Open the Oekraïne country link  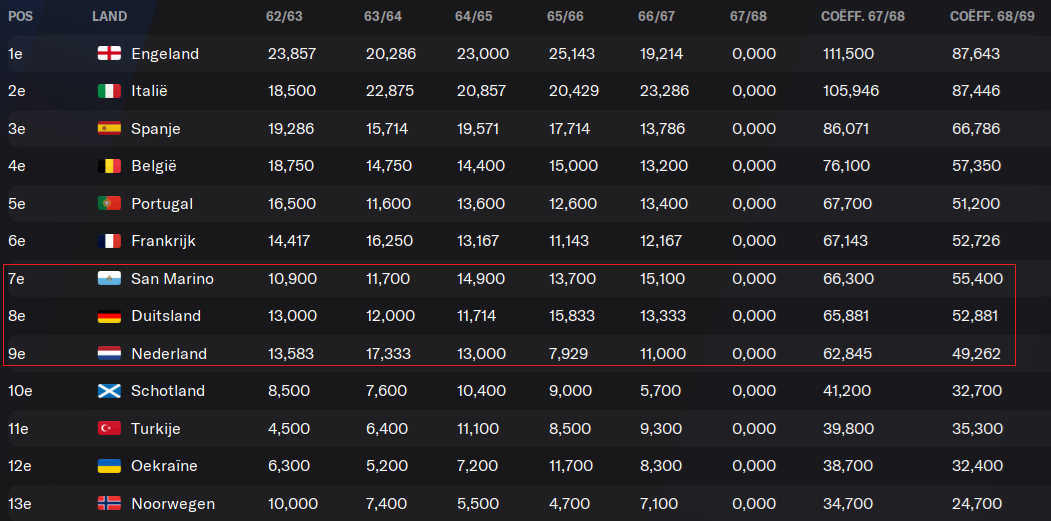point(164,466)
